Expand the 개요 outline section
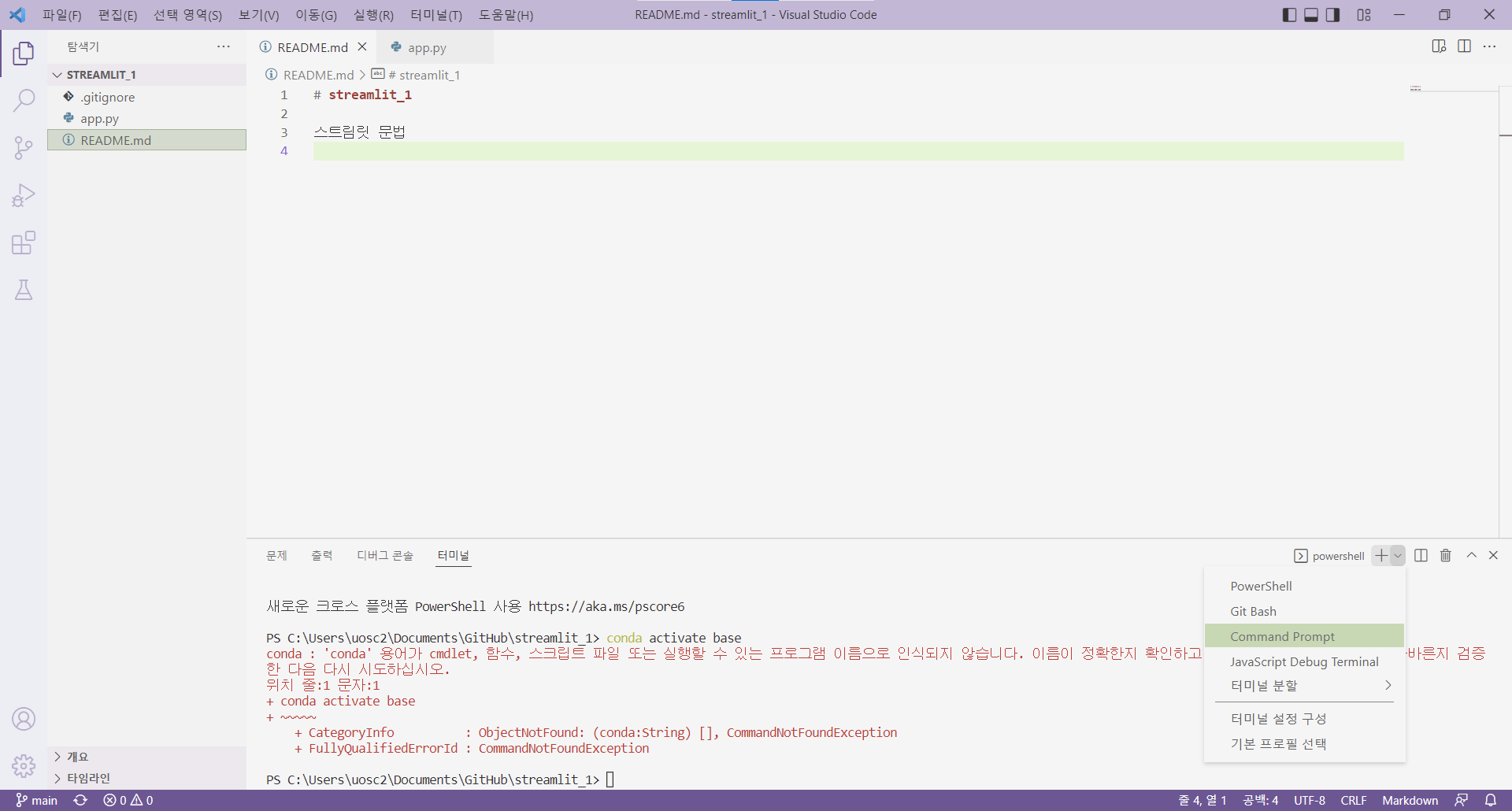1512x811 pixels. tap(146, 757)
